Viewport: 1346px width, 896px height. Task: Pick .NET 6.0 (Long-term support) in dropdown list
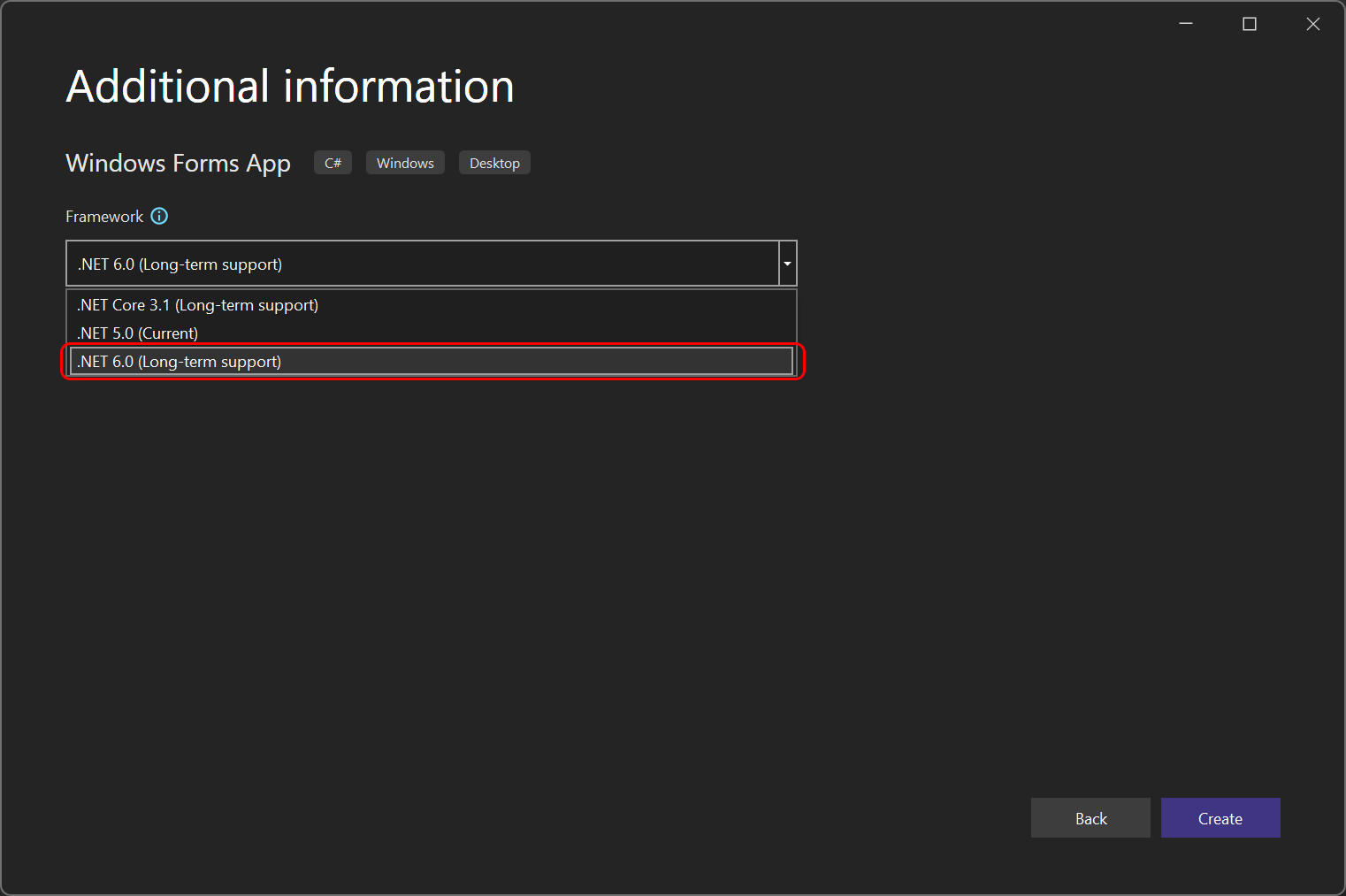[432, 362]
